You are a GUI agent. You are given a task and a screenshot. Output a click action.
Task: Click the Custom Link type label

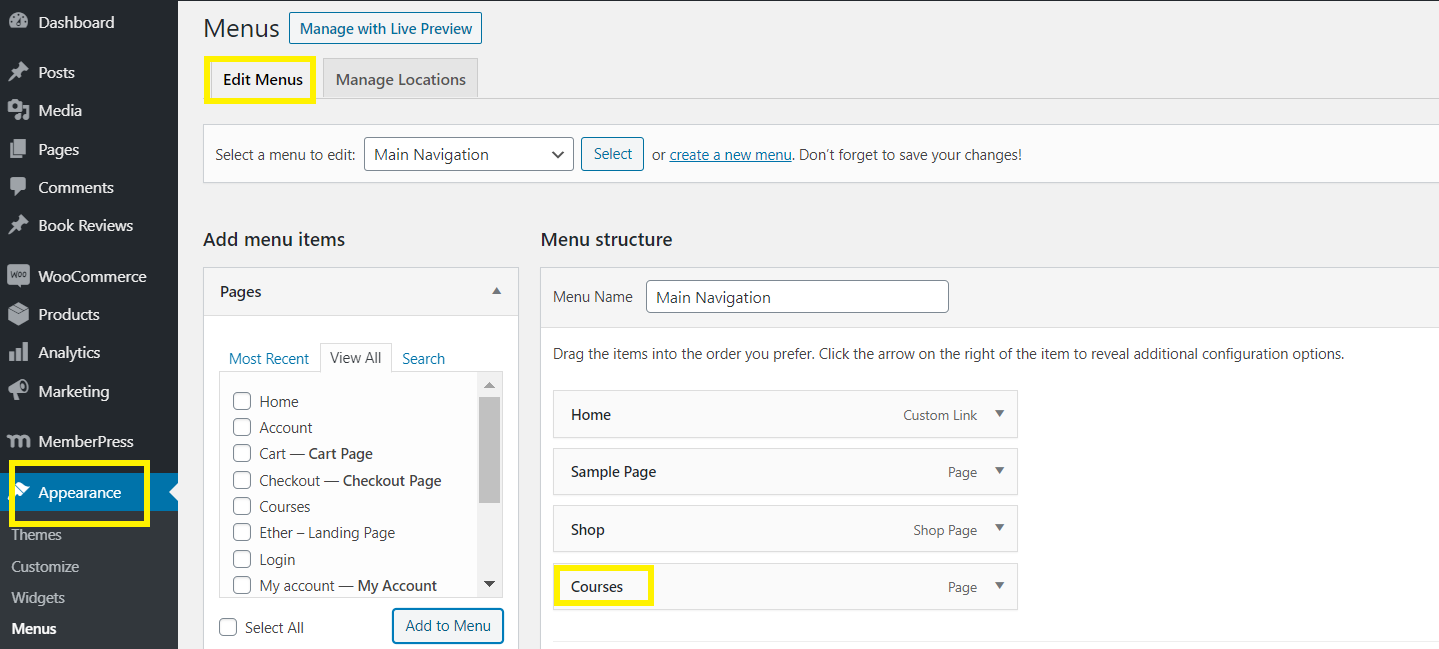point(940,415)
